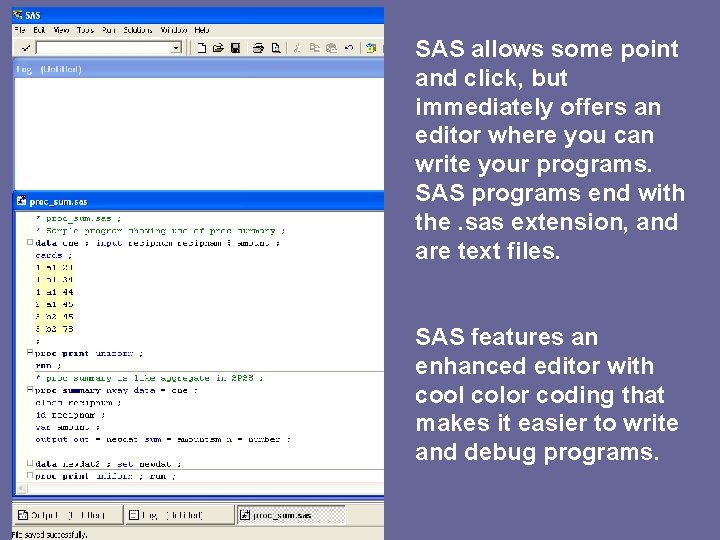Collapse the last 'proc print' section

[30, 475]
